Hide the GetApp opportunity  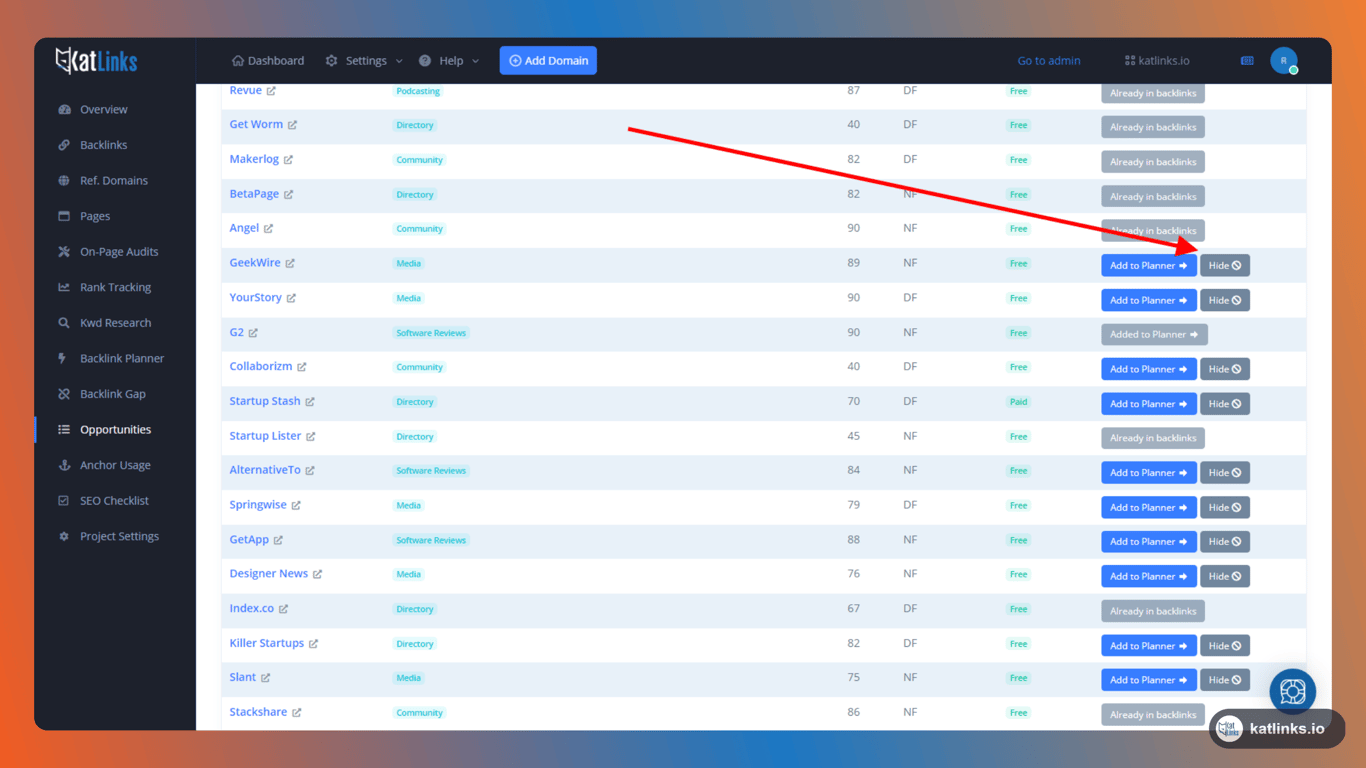pyautogui.click(x=1225, y=542)
